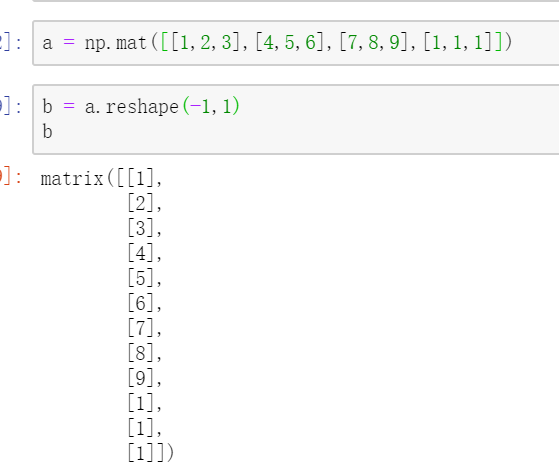The height and width of the screenshot is (475, 559).
Task: Click '[4,5,6]' in the first cell
Action: tap(289, 42)
